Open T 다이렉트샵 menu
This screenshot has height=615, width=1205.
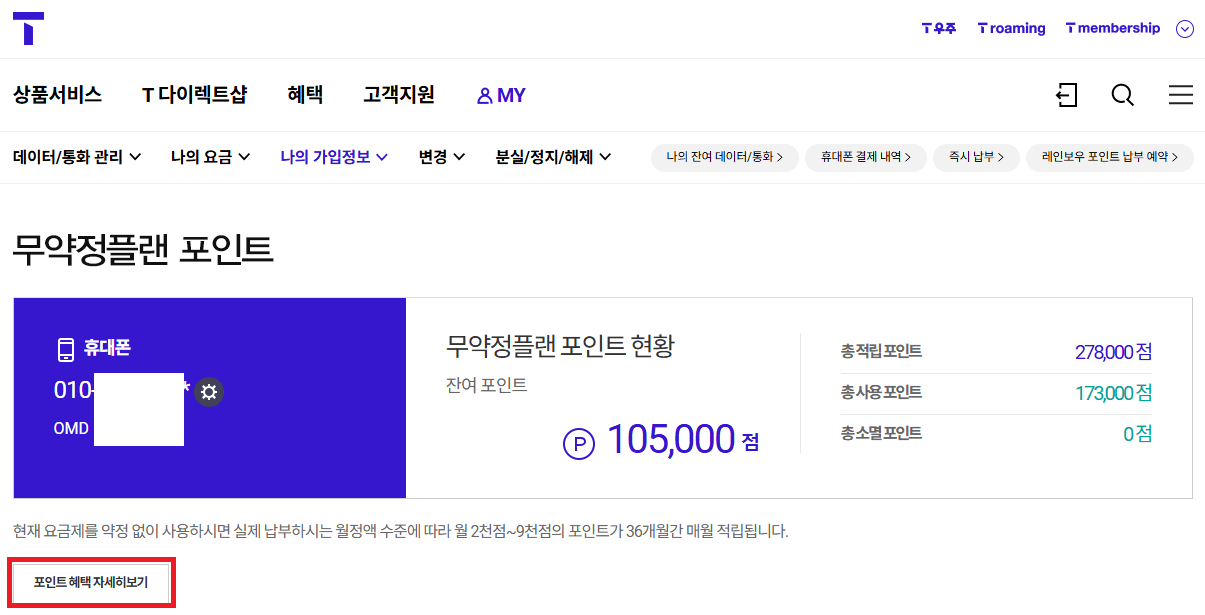click(x=194, y=95)
